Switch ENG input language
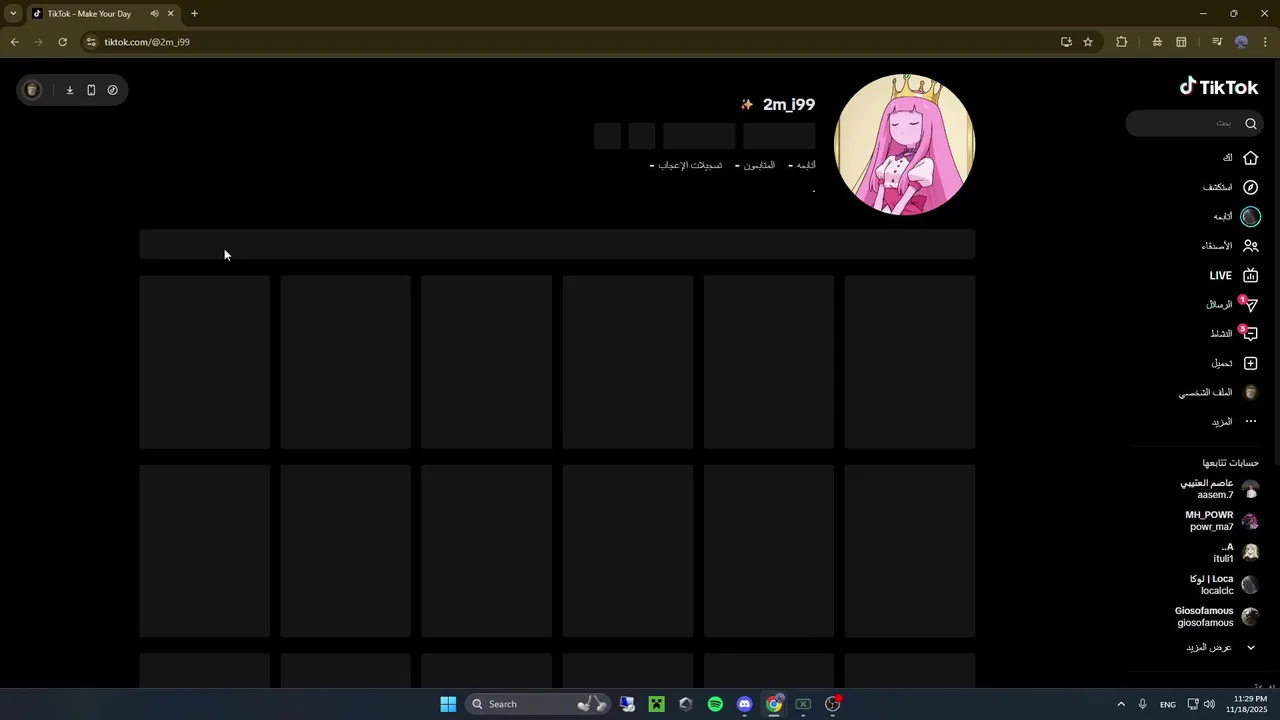 click(x=1167, y=704)
